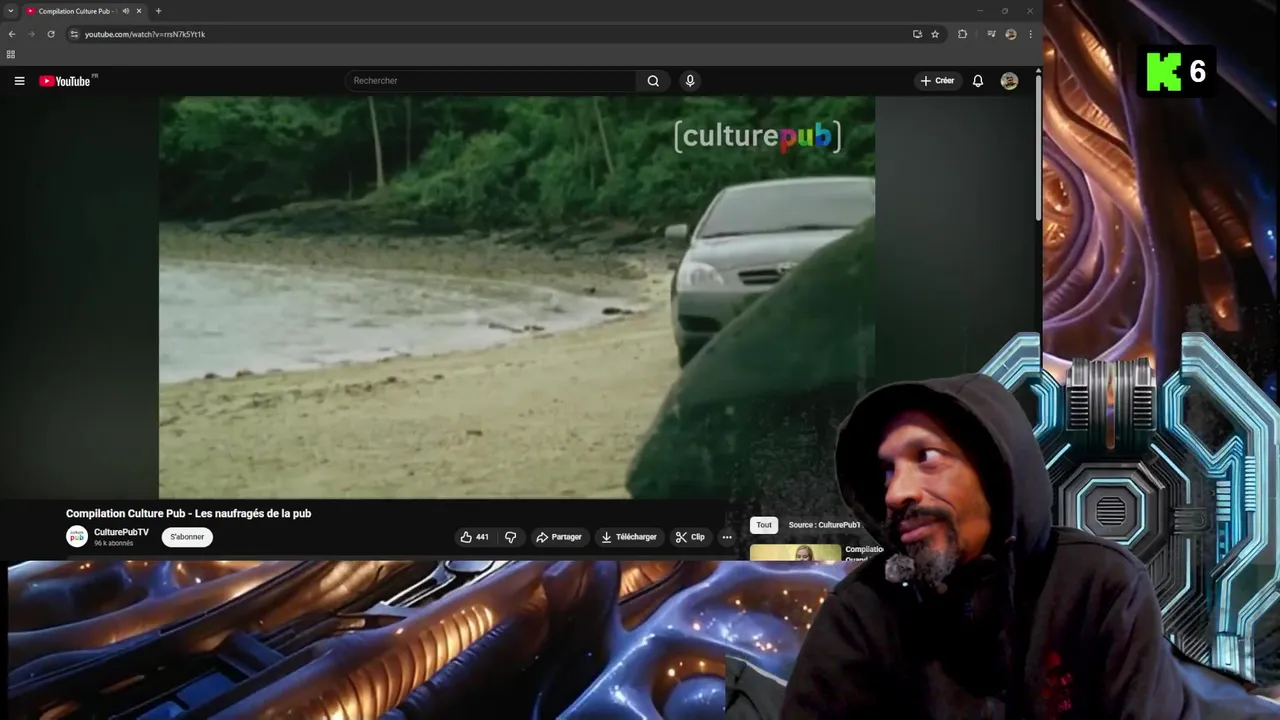Image resolution: width=1280 pixels, height=720 pixels.
Task: Click the Partager share button
Action: click(558, 537)
